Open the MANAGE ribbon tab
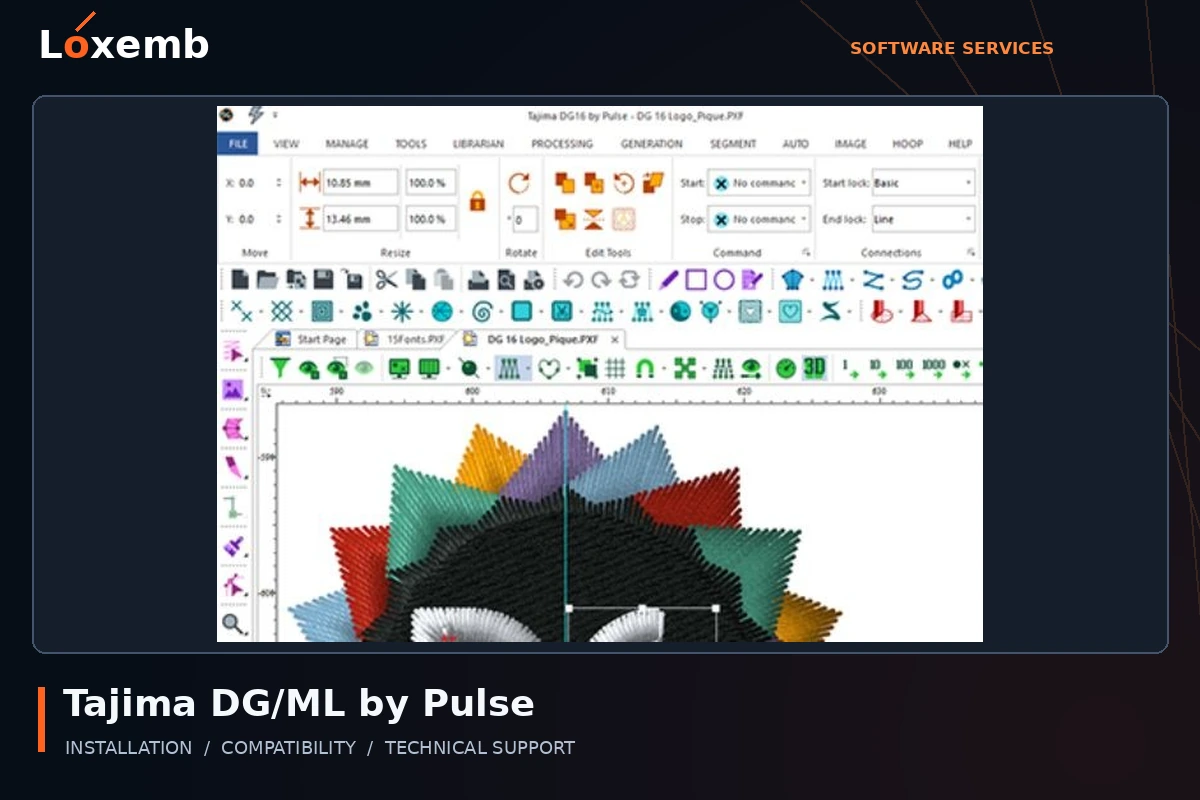The image size is (1200, 800). (347, 144)
